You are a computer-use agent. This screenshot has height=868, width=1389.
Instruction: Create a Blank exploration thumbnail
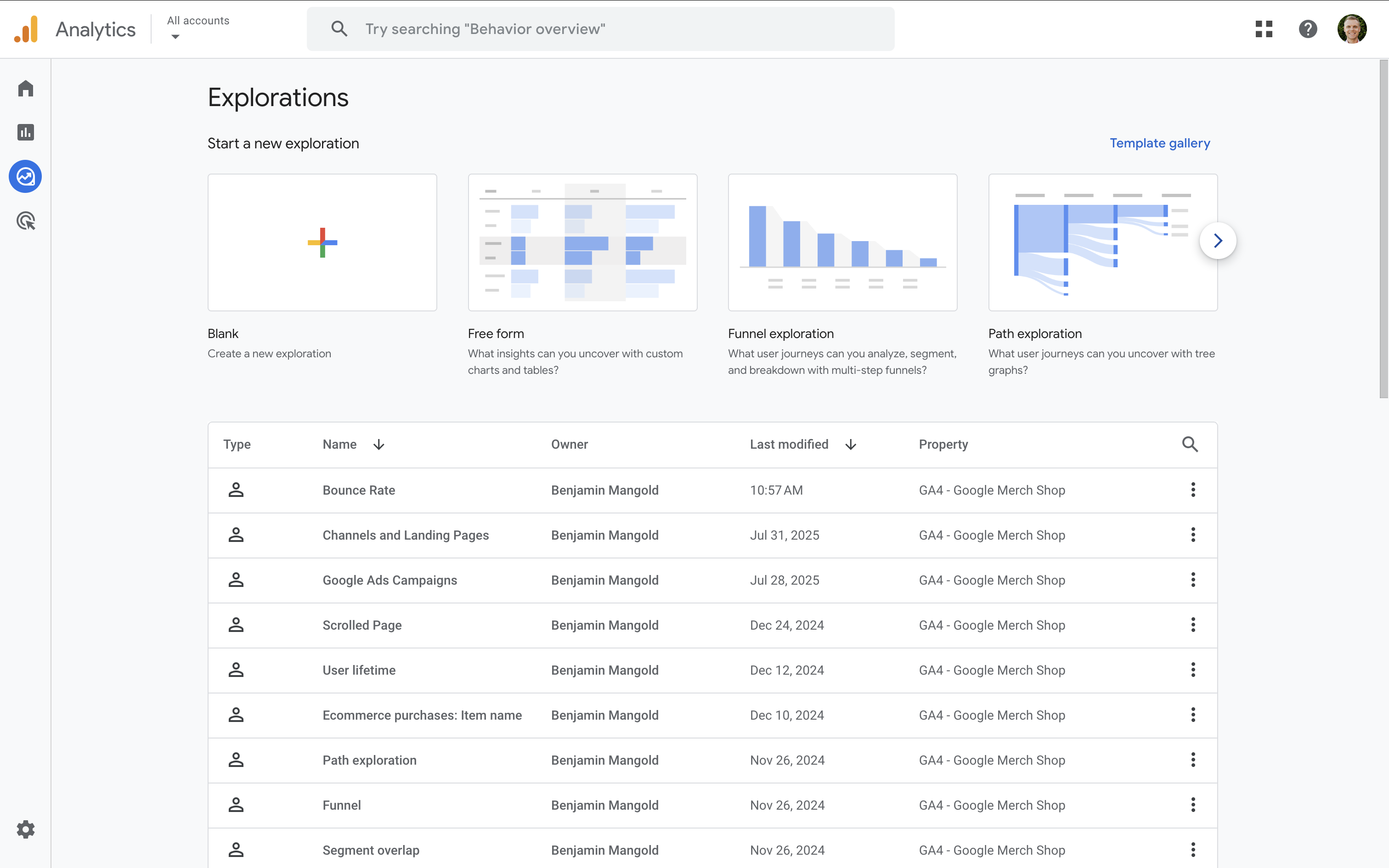322,242
